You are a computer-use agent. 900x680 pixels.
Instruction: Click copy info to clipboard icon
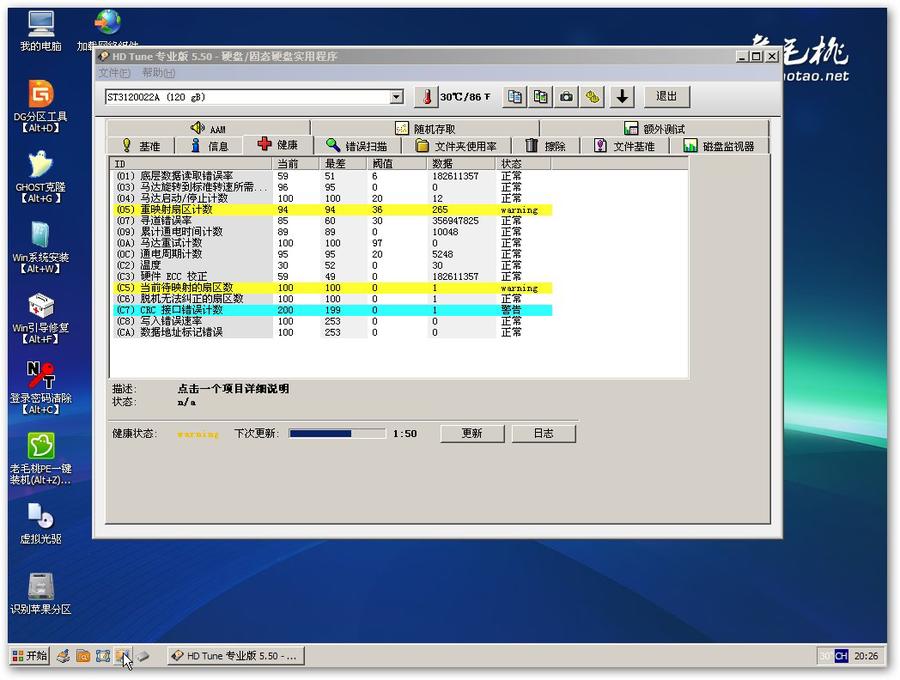click(515, 96)
